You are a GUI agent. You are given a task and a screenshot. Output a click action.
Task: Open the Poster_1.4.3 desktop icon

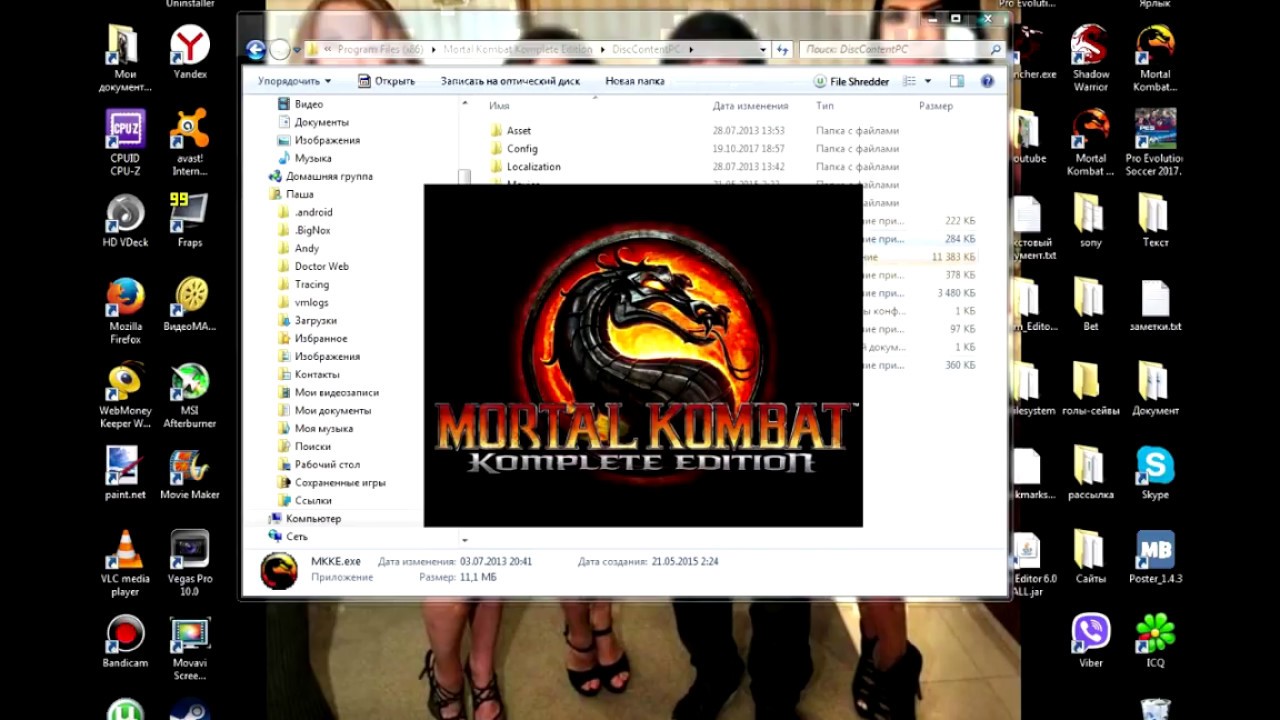click(x=1155, y=558)
